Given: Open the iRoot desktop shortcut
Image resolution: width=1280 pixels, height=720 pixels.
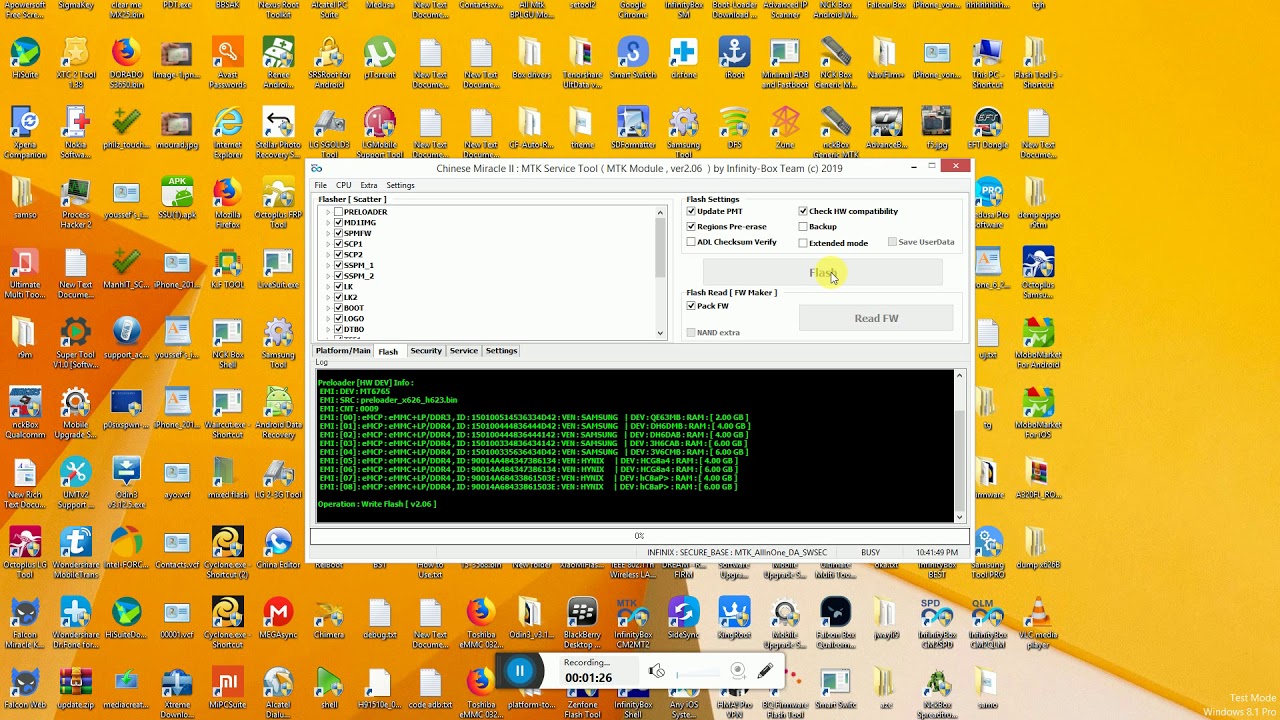Looking at the screenshot, I should (734, 58).
